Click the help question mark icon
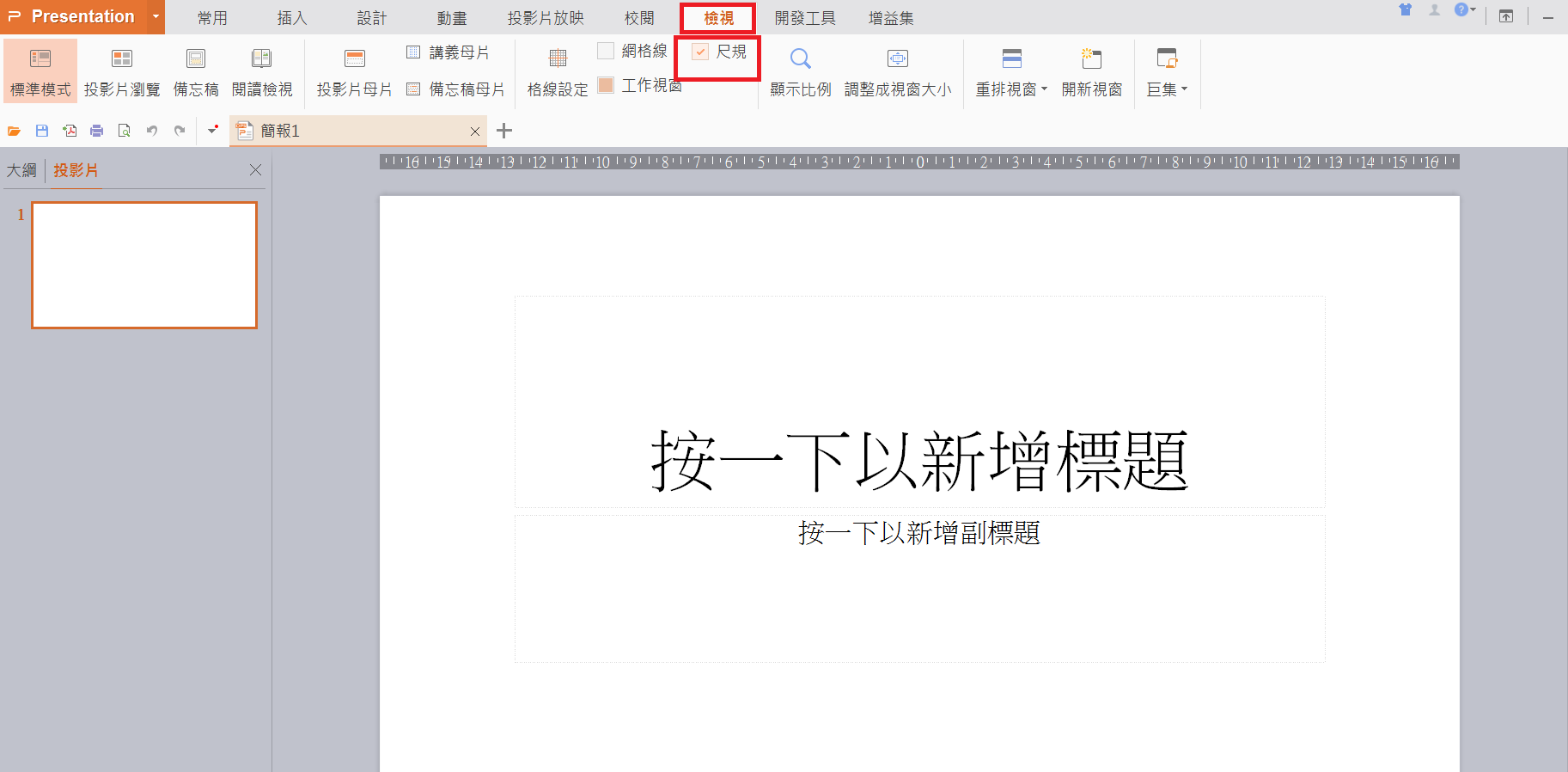1568x772 pixels. 1461,10
